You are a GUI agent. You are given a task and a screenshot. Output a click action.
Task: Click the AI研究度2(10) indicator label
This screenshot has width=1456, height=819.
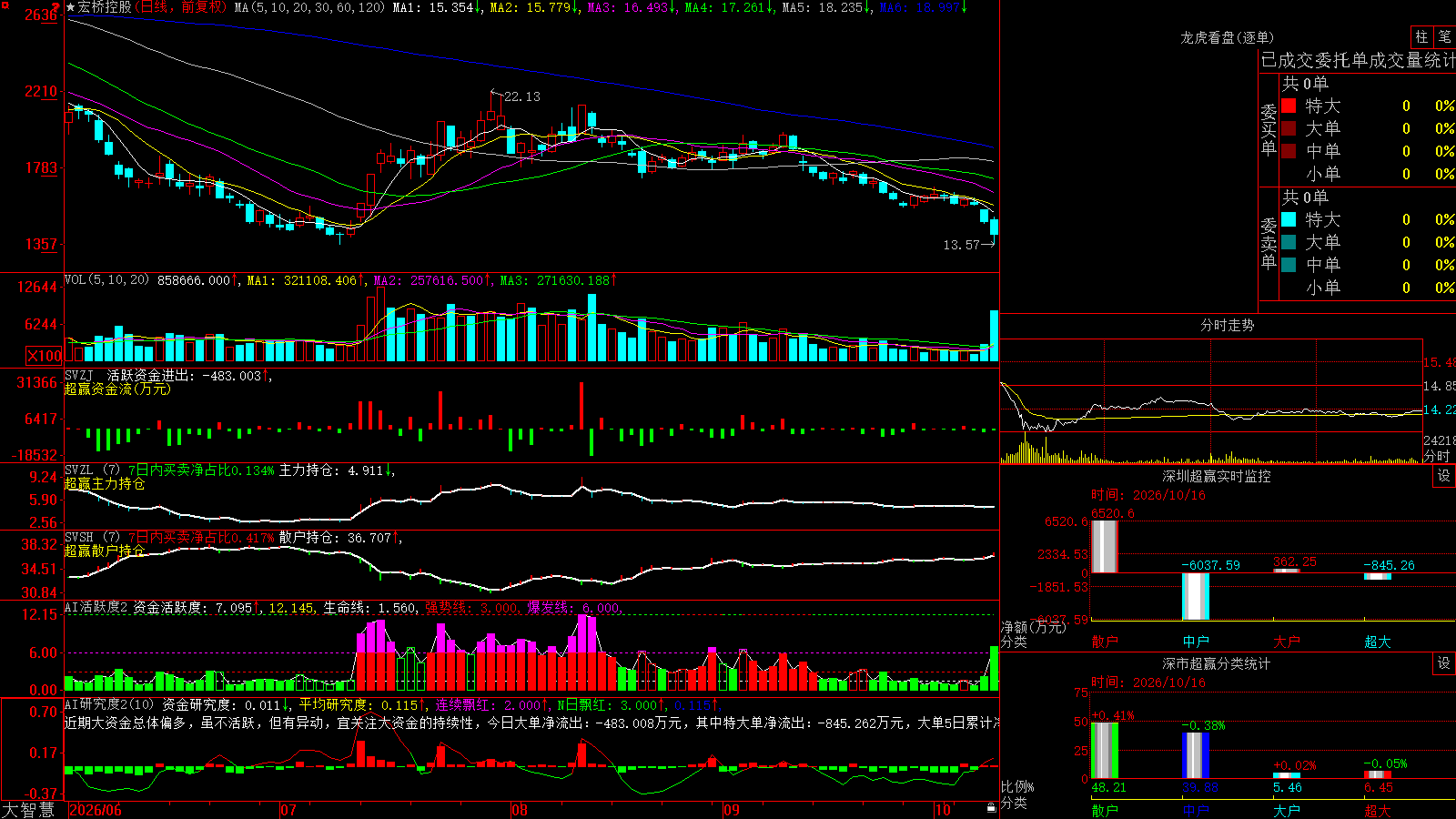click(x=109, y=704)
